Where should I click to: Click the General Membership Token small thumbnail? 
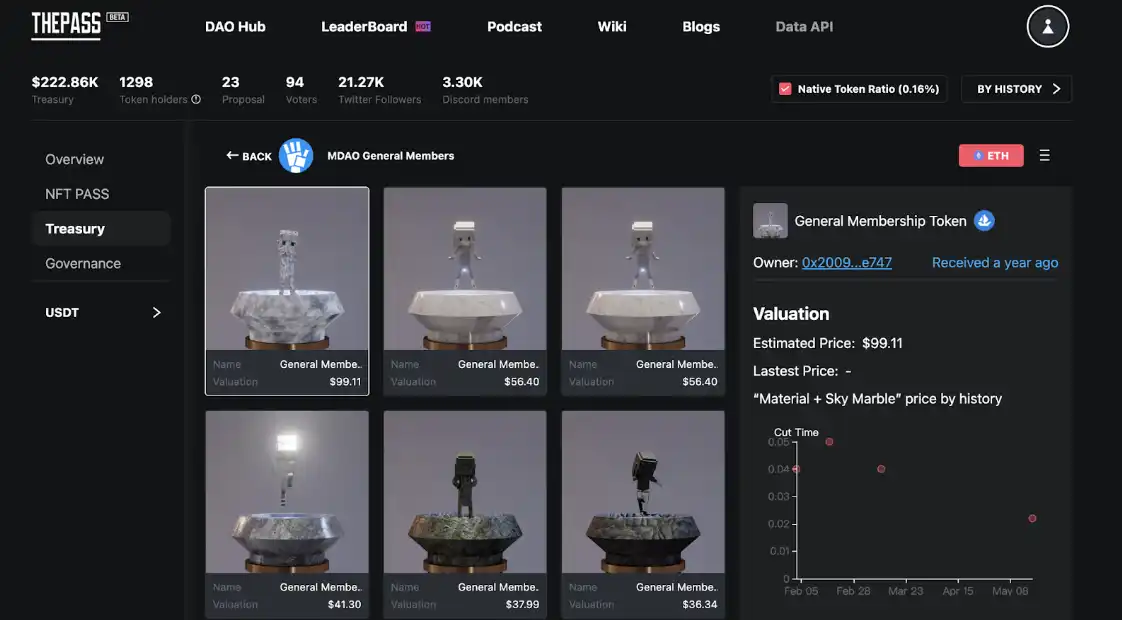tap(770, 221)
